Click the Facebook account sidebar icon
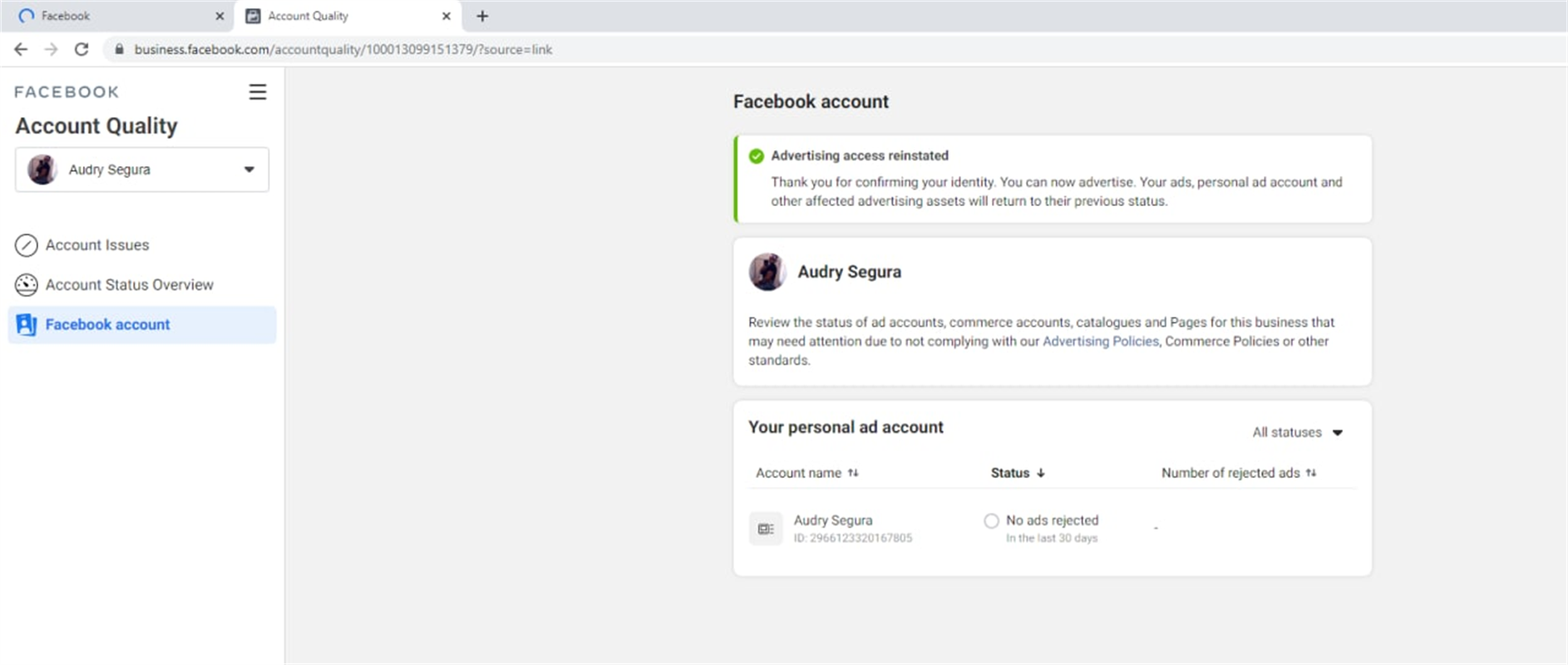Viewport: 1568px width, 665px height. pyautogui.click(x=27, y=325)
